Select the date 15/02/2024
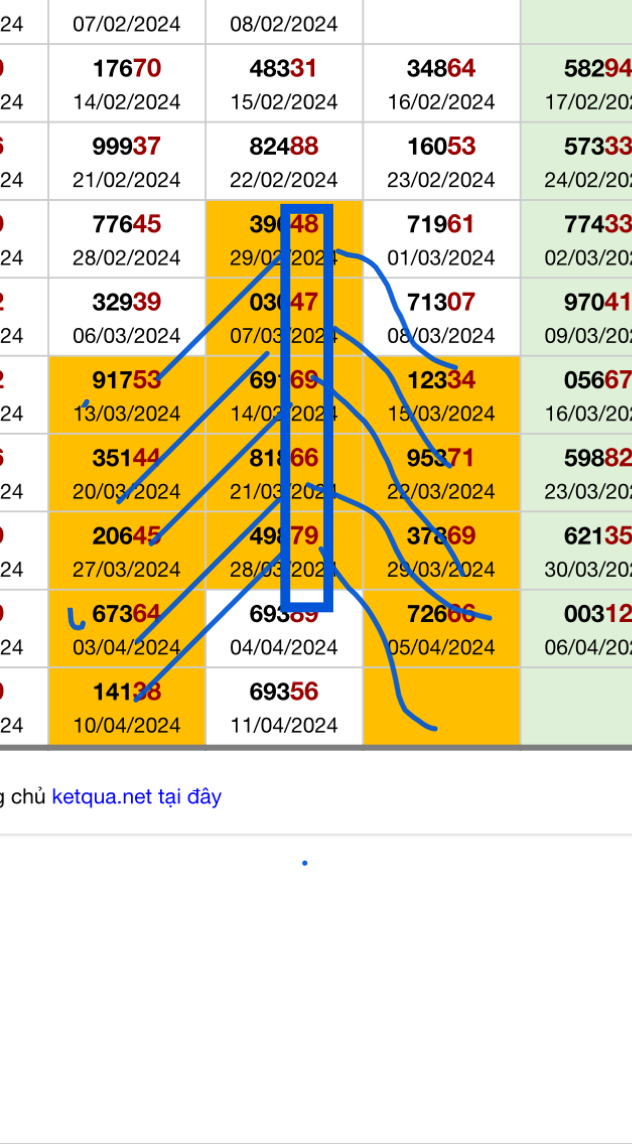Image resolution: width=632 pixels, height=1144 pixels. pos(284,102)
